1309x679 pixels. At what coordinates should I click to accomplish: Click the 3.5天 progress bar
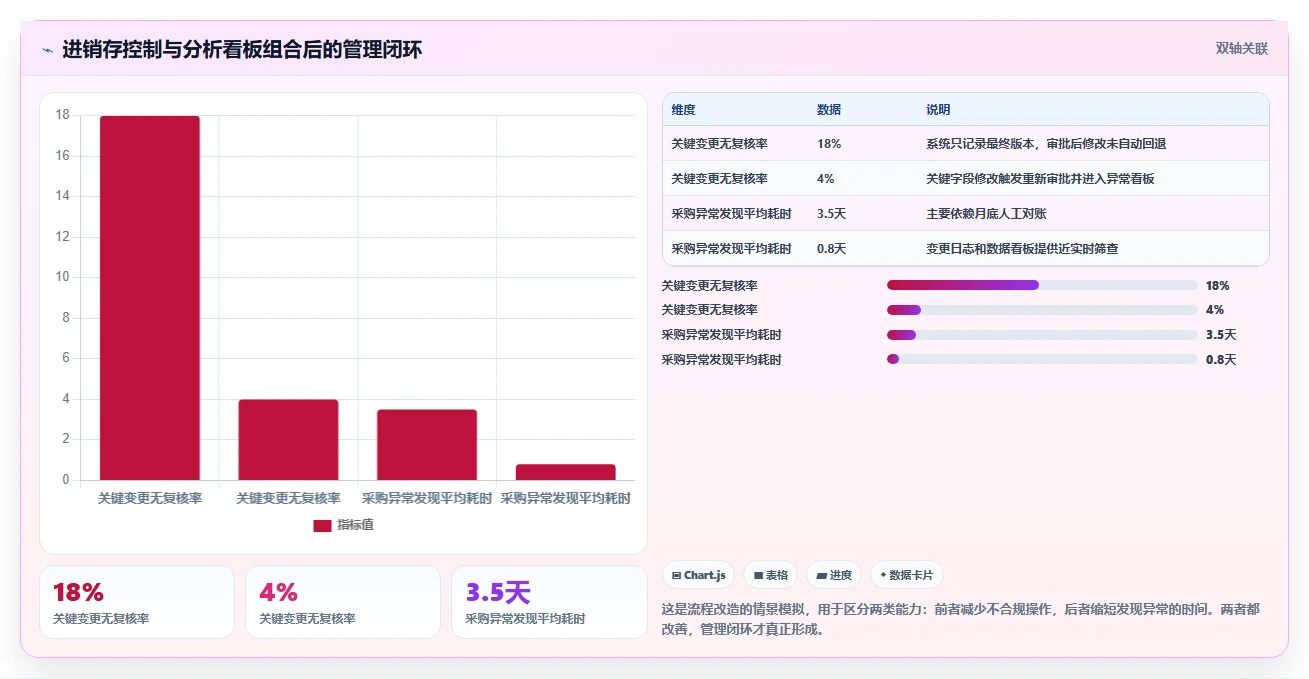point(1042,335)
